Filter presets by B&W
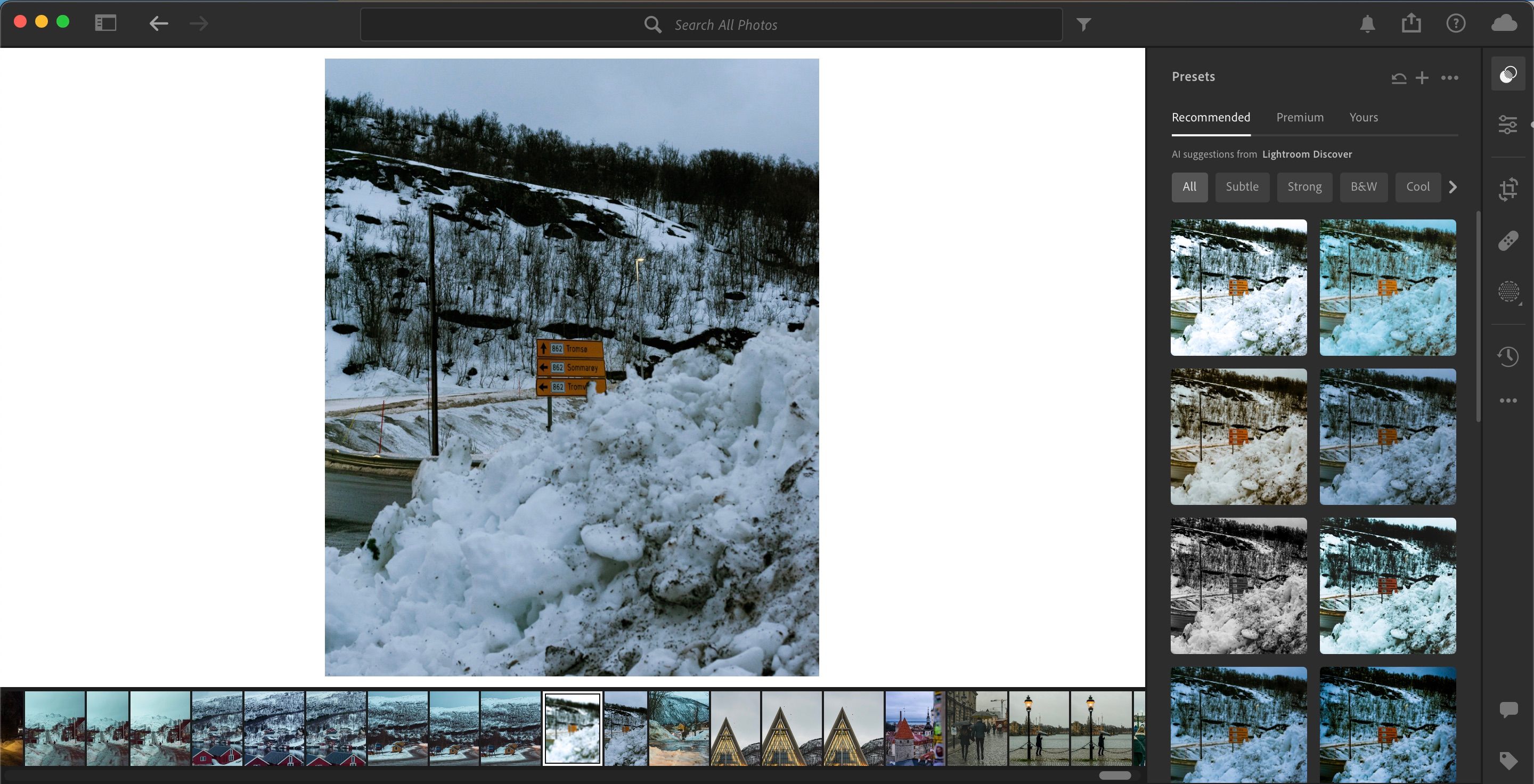This screenshot has width=1534, height=784. pos(1363,187)
